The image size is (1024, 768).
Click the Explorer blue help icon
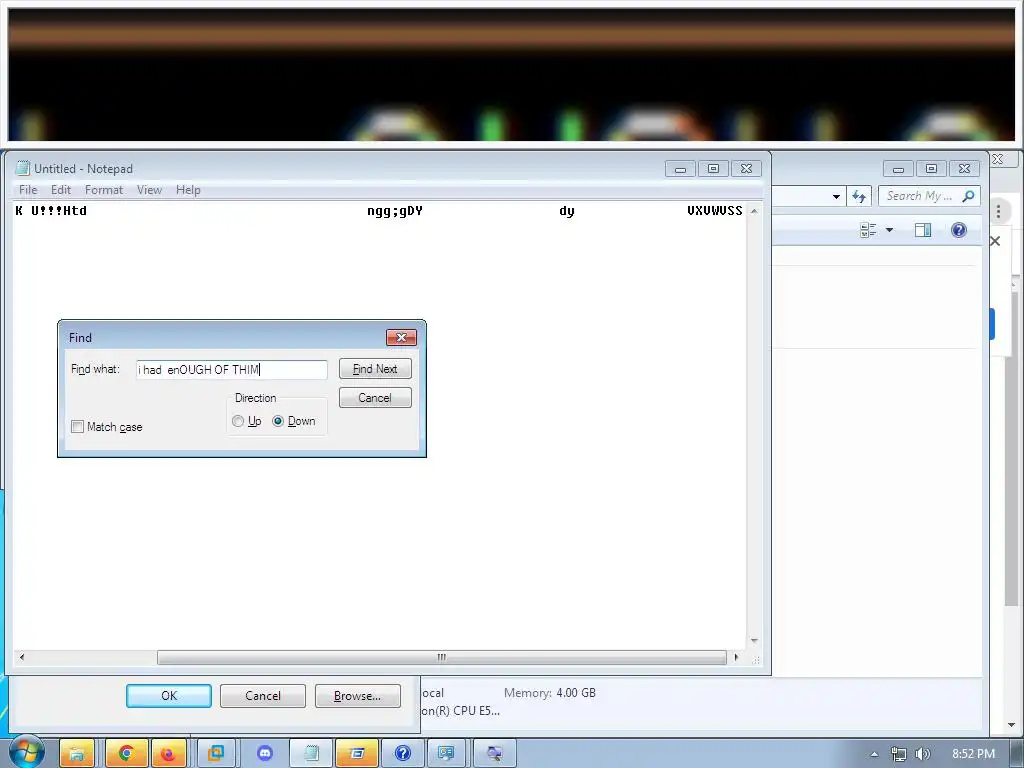coord(959,230)
